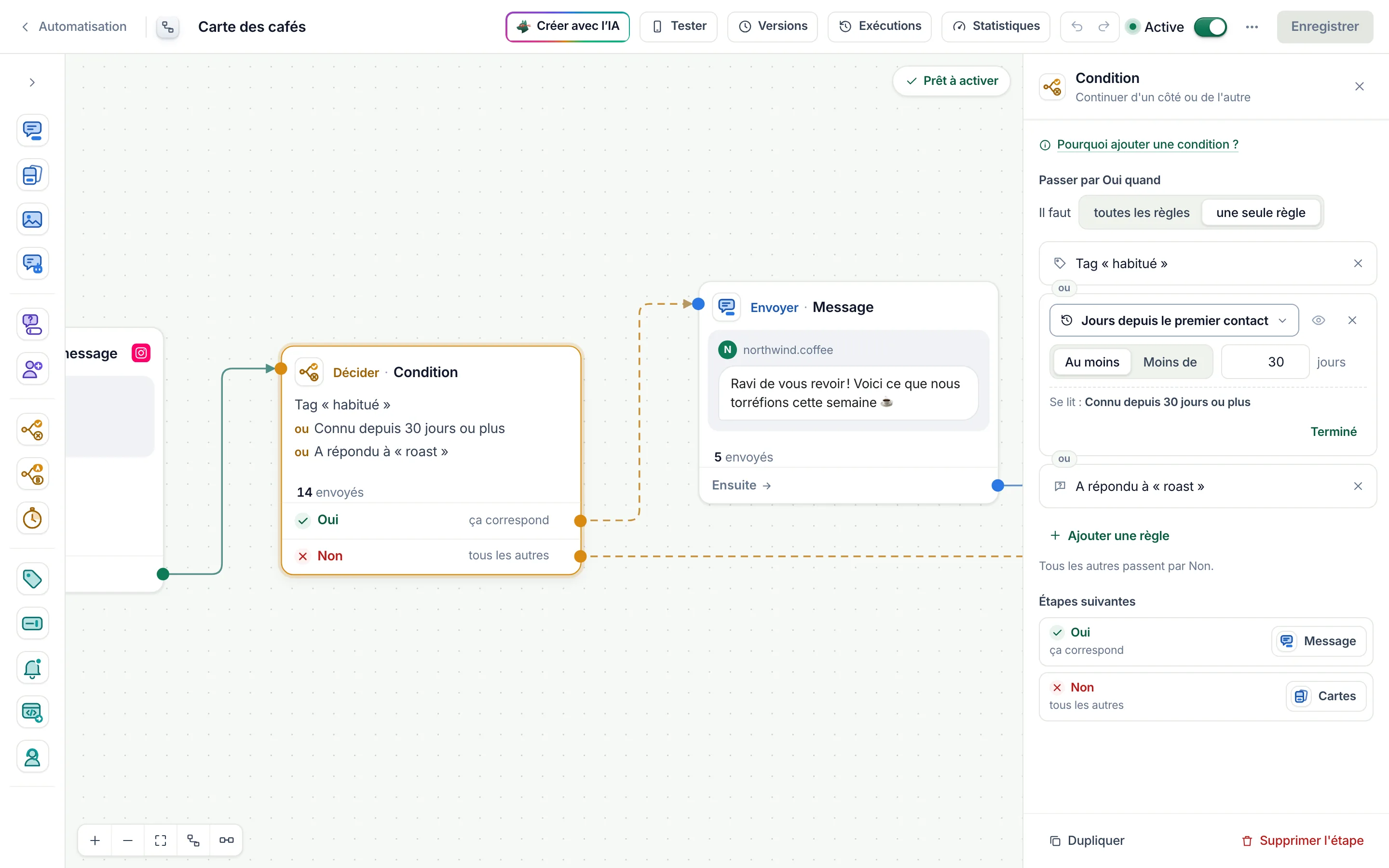Toggle the rule preview eye icon

coord(1319,320)
